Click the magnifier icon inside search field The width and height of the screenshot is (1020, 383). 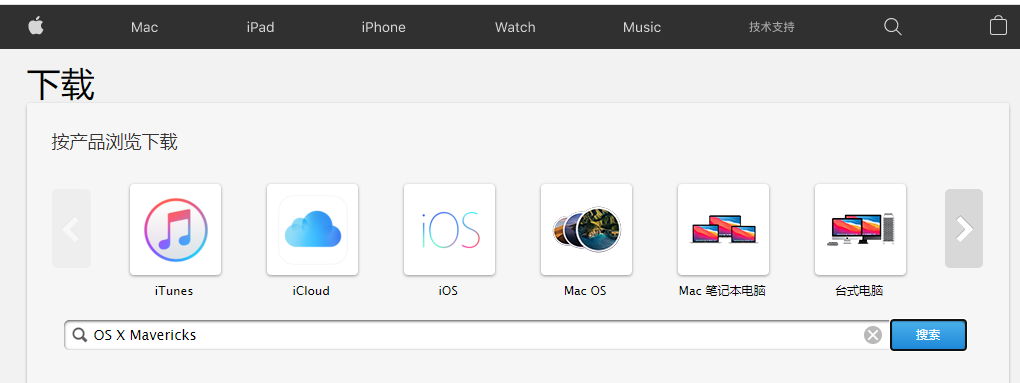(x=80, y=336)
